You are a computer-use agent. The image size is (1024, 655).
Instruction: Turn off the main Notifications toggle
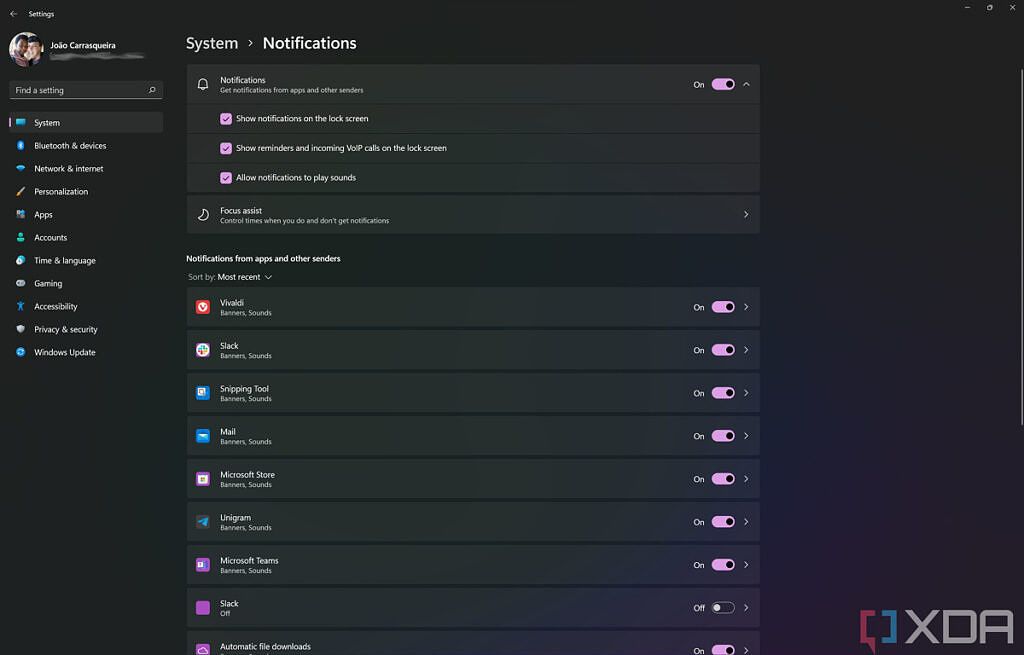[x=723, y=84]
